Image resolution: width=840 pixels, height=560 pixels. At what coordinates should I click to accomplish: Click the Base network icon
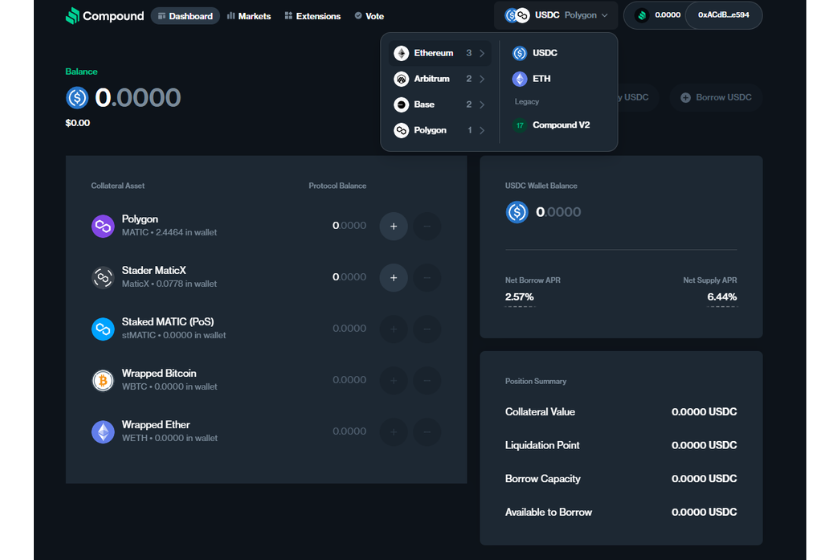tap(401, 104)
